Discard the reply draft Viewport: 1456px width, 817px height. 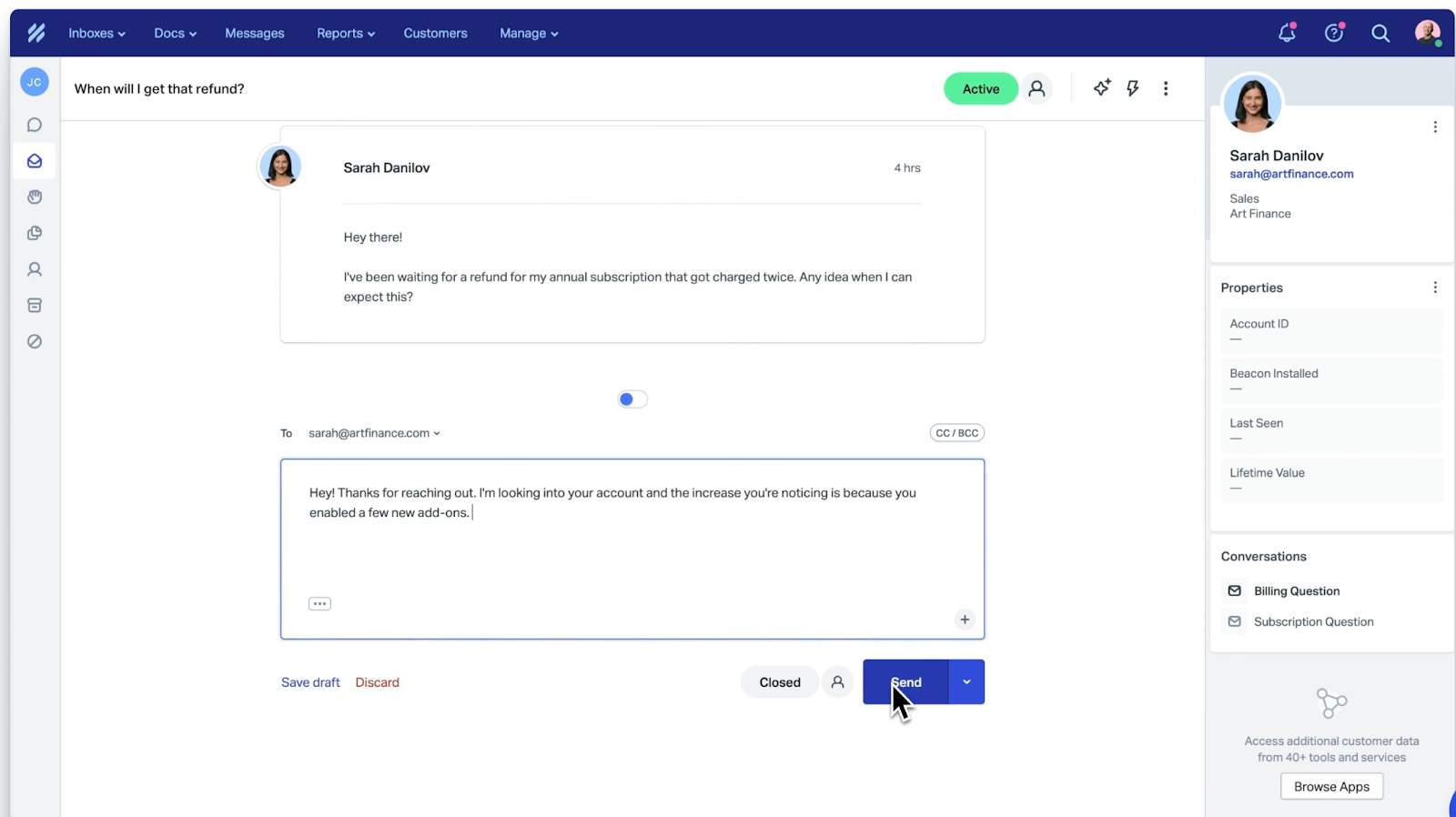(377, 682)
